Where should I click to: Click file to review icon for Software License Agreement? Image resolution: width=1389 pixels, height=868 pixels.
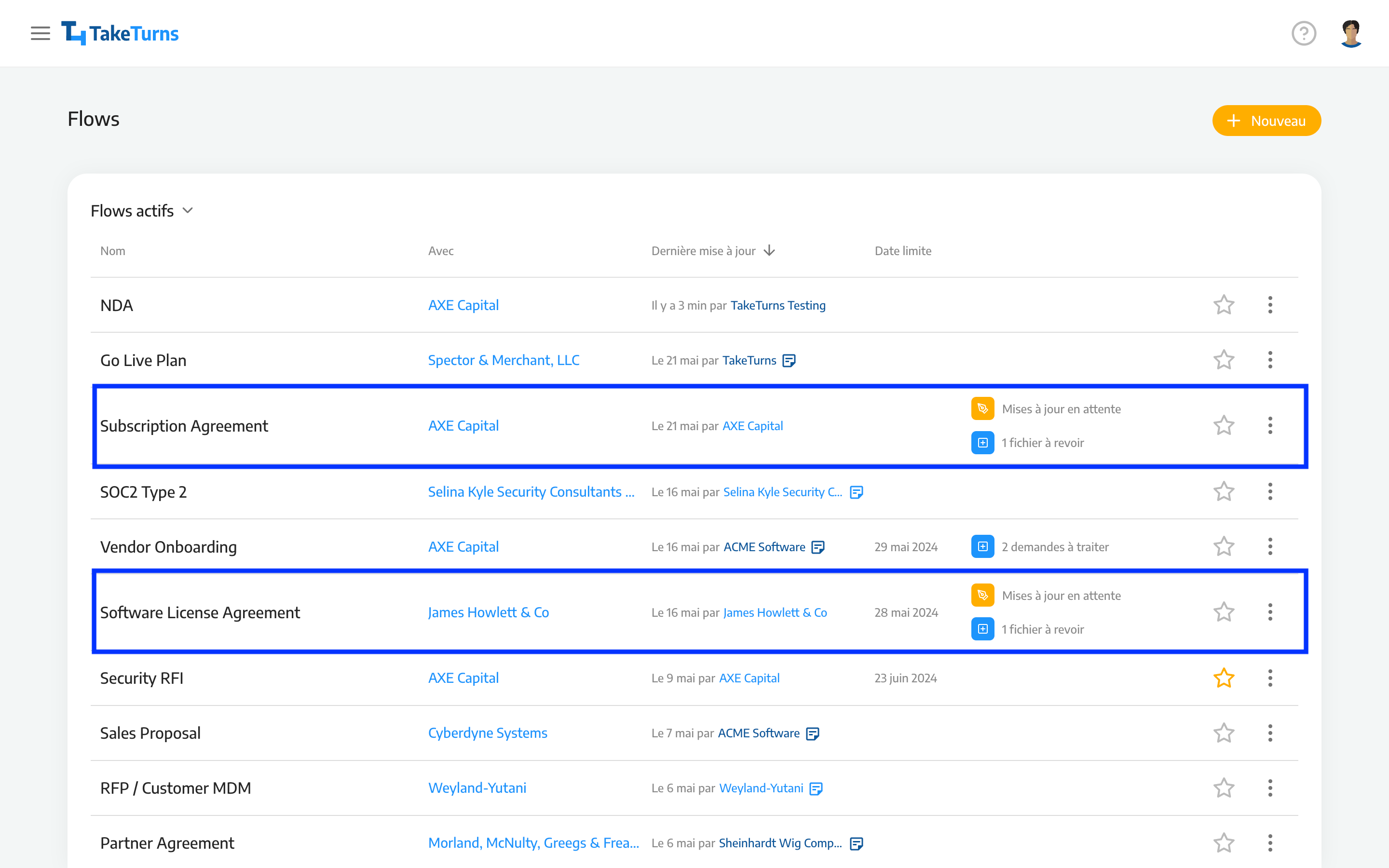982,629
